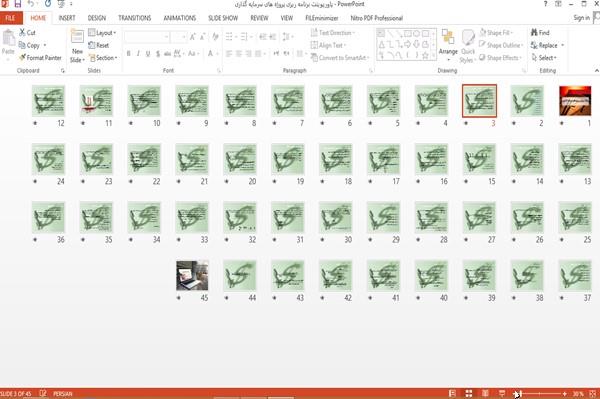Switch to Normal view in status bar
This screenshot has height=399, width=600.
(452, 393)
